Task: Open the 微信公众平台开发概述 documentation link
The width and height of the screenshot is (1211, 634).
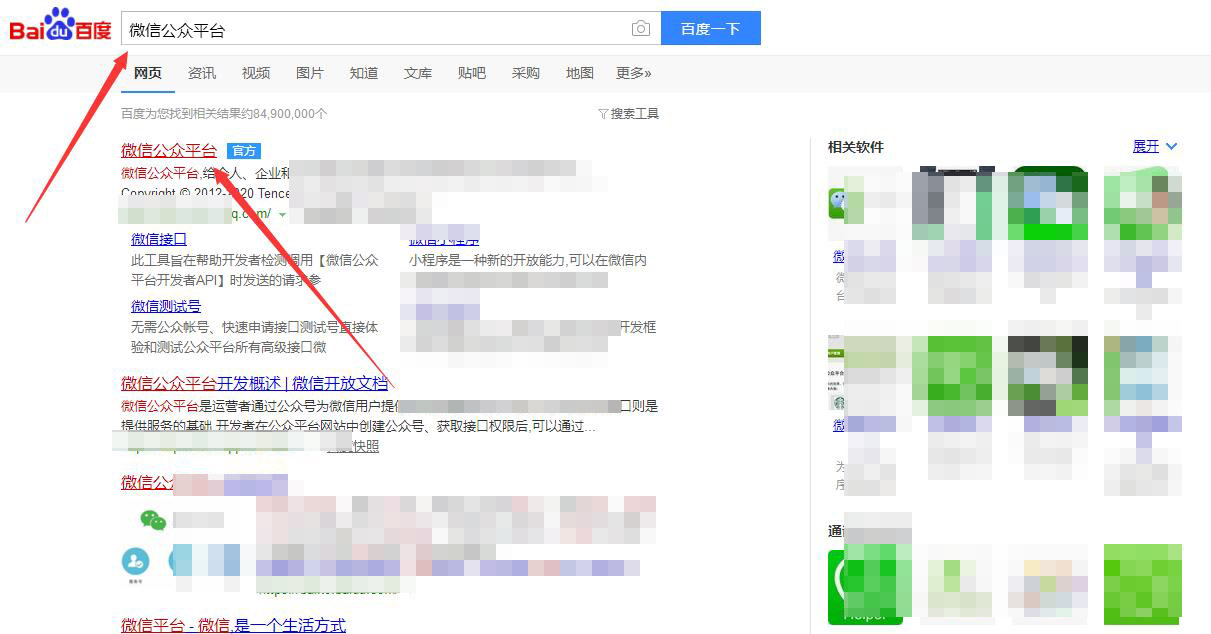Action: [253, 383]
